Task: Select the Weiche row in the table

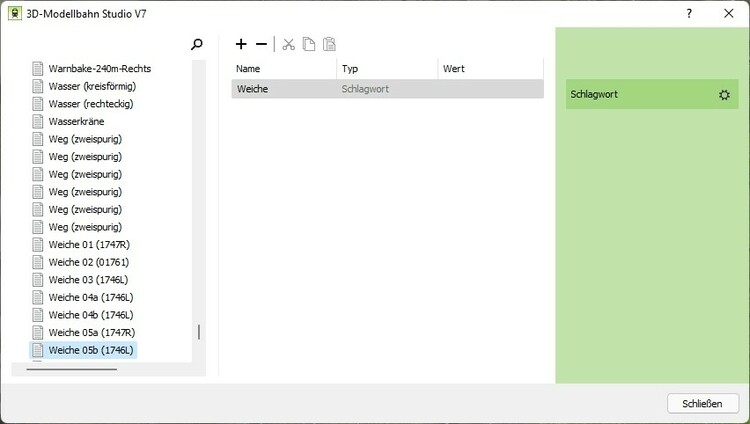Action: click(387, 89)
